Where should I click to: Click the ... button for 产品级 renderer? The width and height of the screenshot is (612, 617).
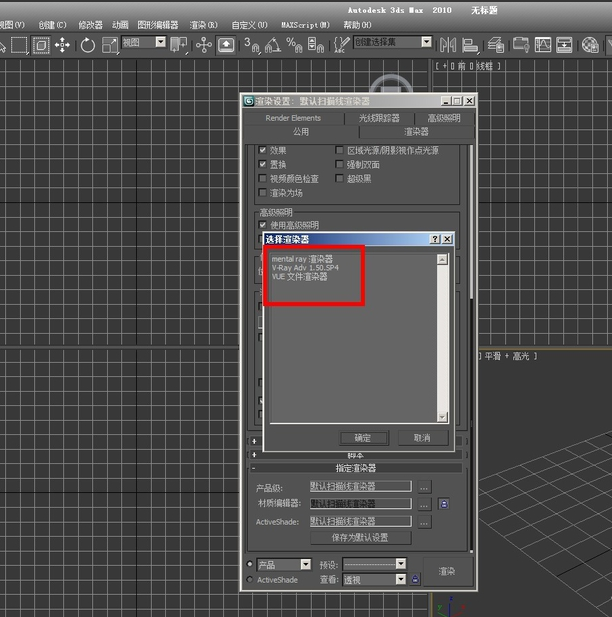click(x=424, y=487)
